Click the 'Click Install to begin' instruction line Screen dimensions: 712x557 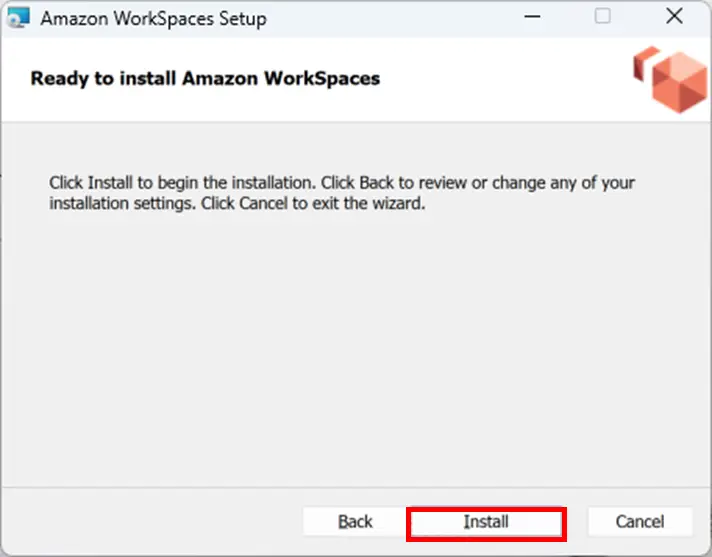(x=342, y=182)
